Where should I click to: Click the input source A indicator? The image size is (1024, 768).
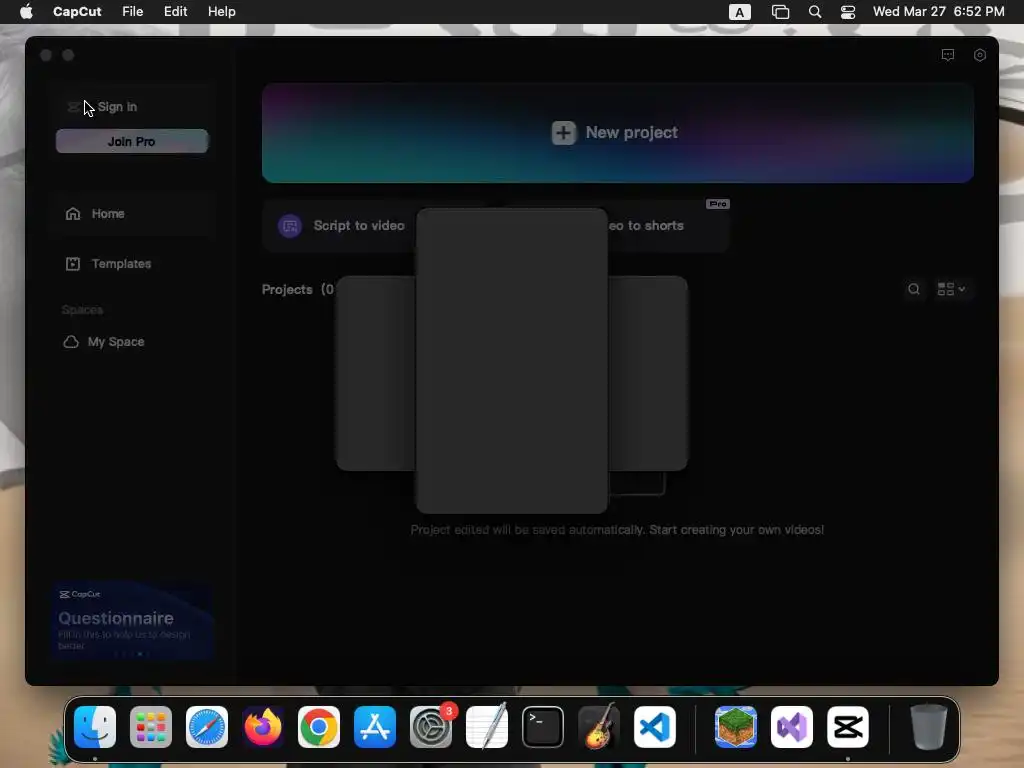click(739, 12)
